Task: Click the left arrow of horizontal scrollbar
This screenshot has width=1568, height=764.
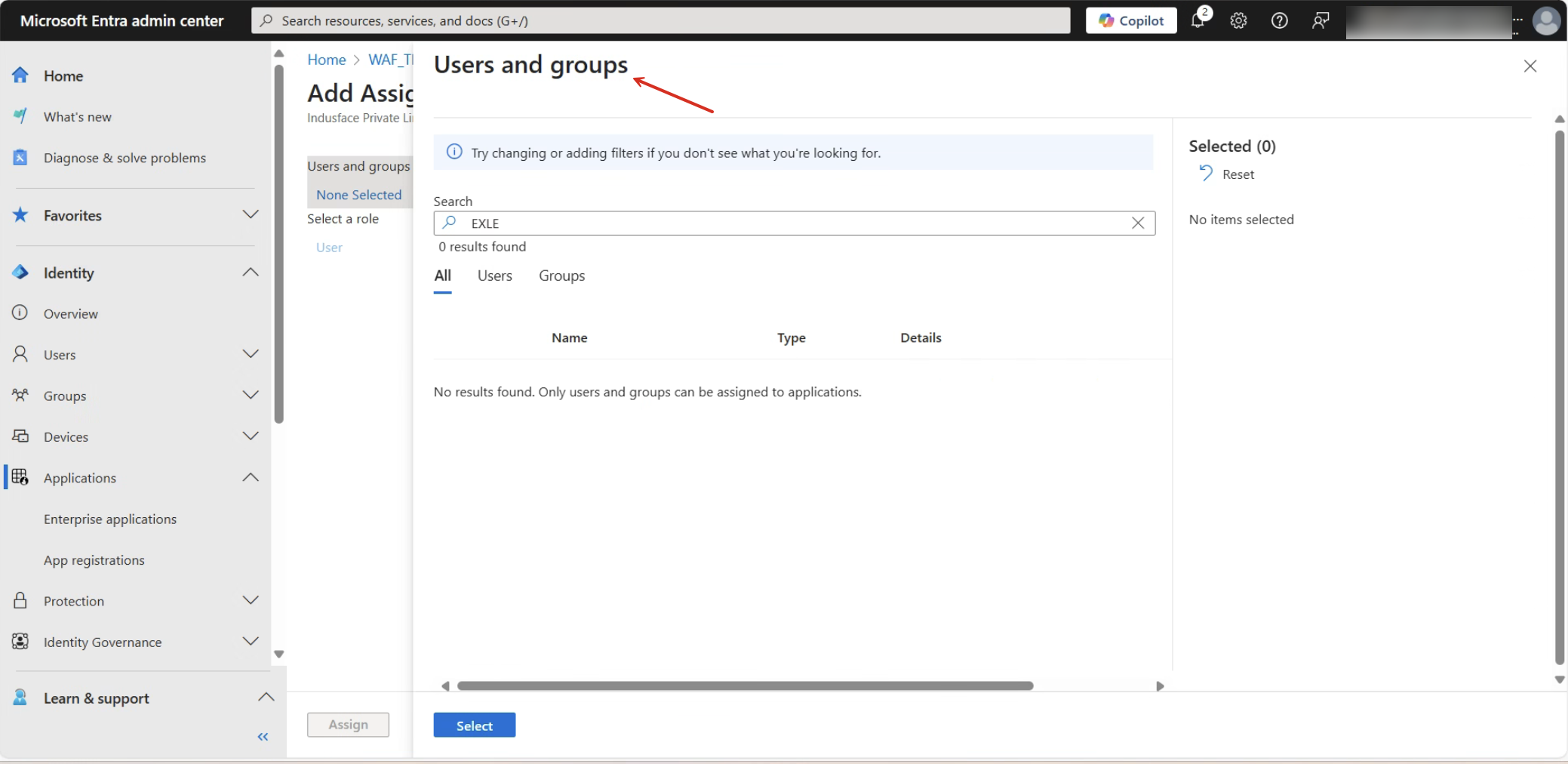Action: pos(445,686)
